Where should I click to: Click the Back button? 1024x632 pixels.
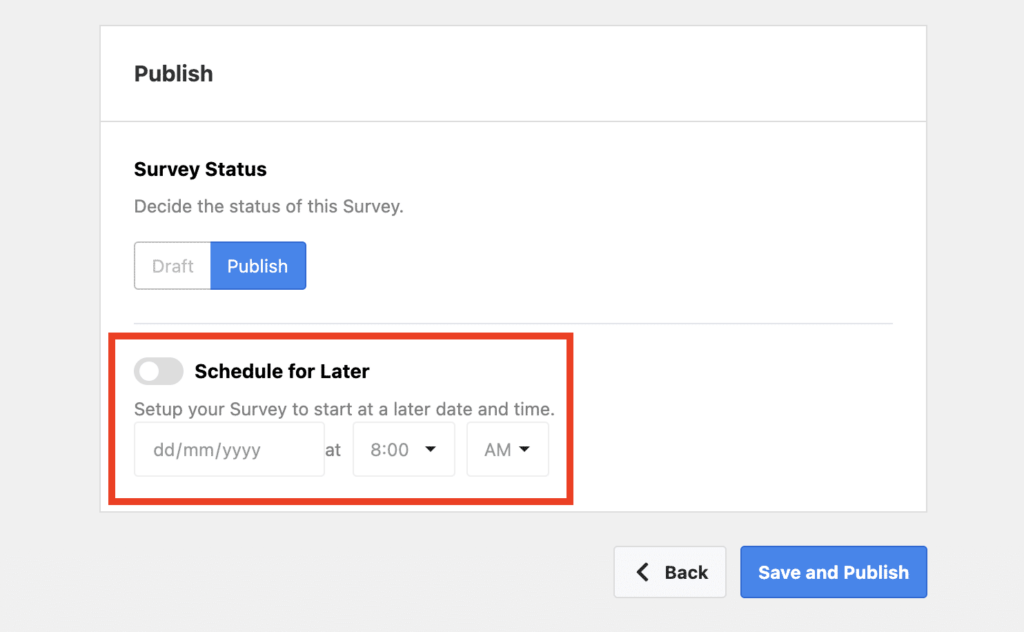coord(669,572)
